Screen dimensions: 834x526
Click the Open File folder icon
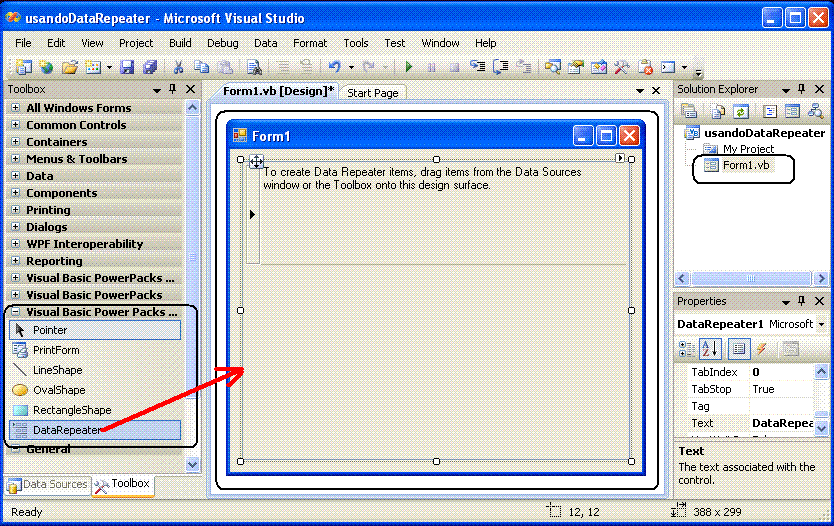(x=70, y=67)
